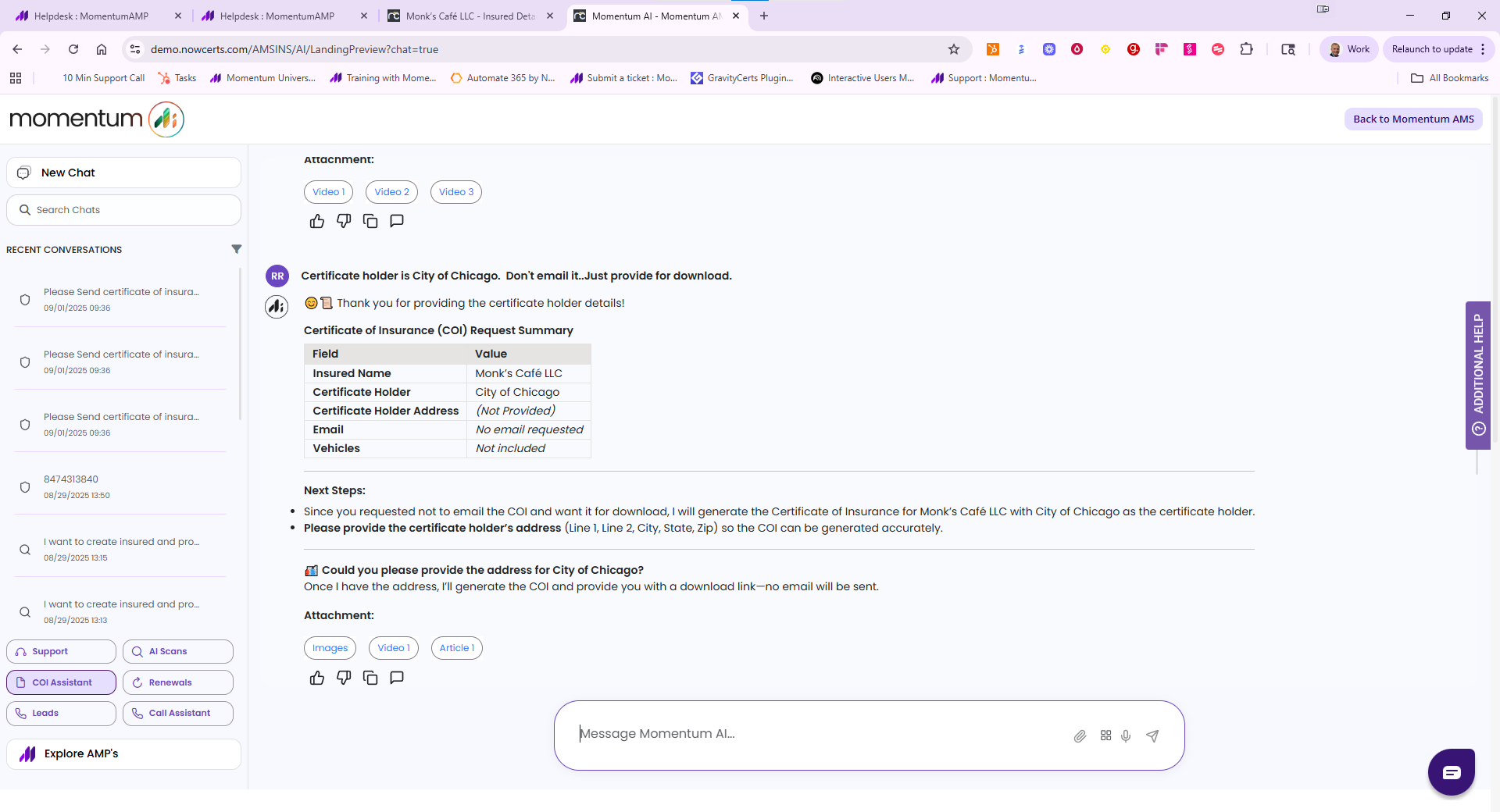Open the Work profile menu
This screenshot has height=812, width=1500.
point(1349,49)
